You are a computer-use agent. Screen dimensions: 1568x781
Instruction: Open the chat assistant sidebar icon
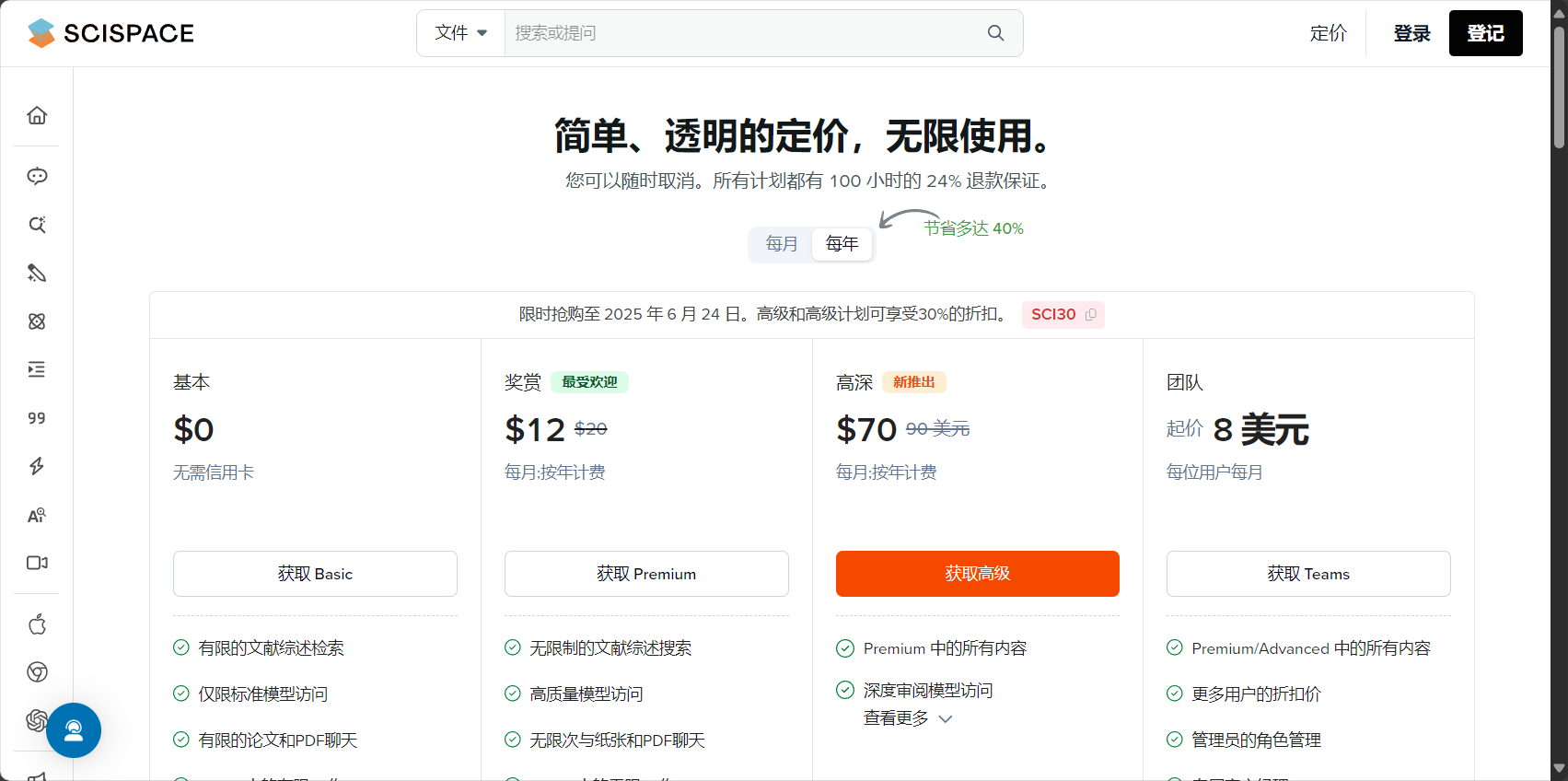37,176
